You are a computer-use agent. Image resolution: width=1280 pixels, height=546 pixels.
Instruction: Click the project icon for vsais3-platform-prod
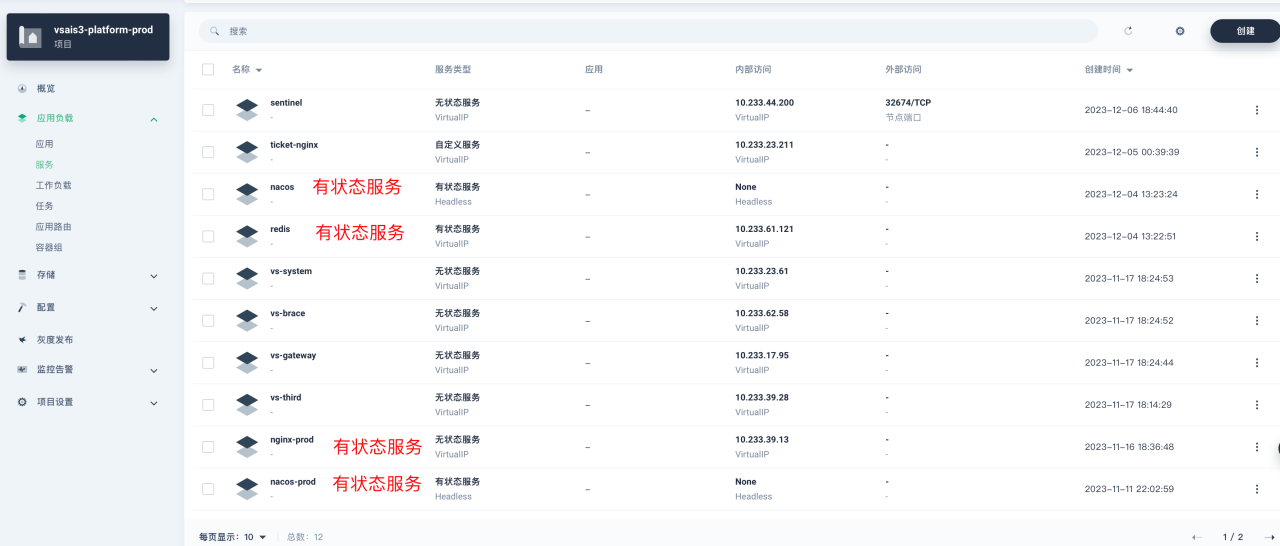30,36
